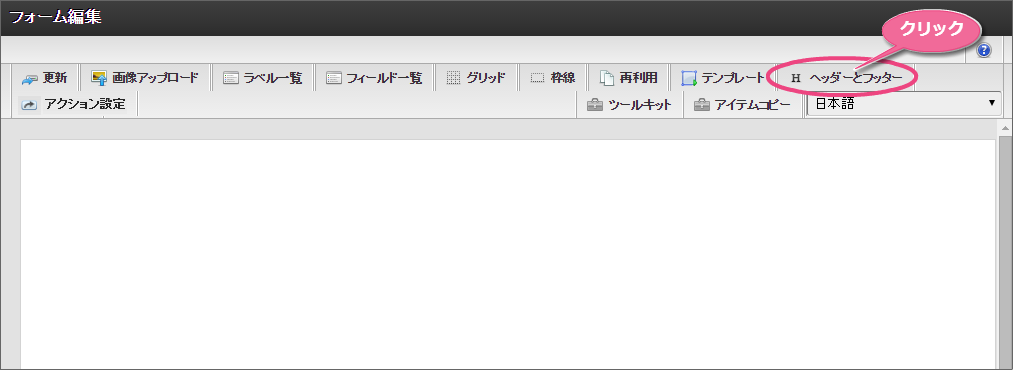1013x370 pixels.
Task: Click the アクション設定 label text
Action: click(x=85, y=103)
